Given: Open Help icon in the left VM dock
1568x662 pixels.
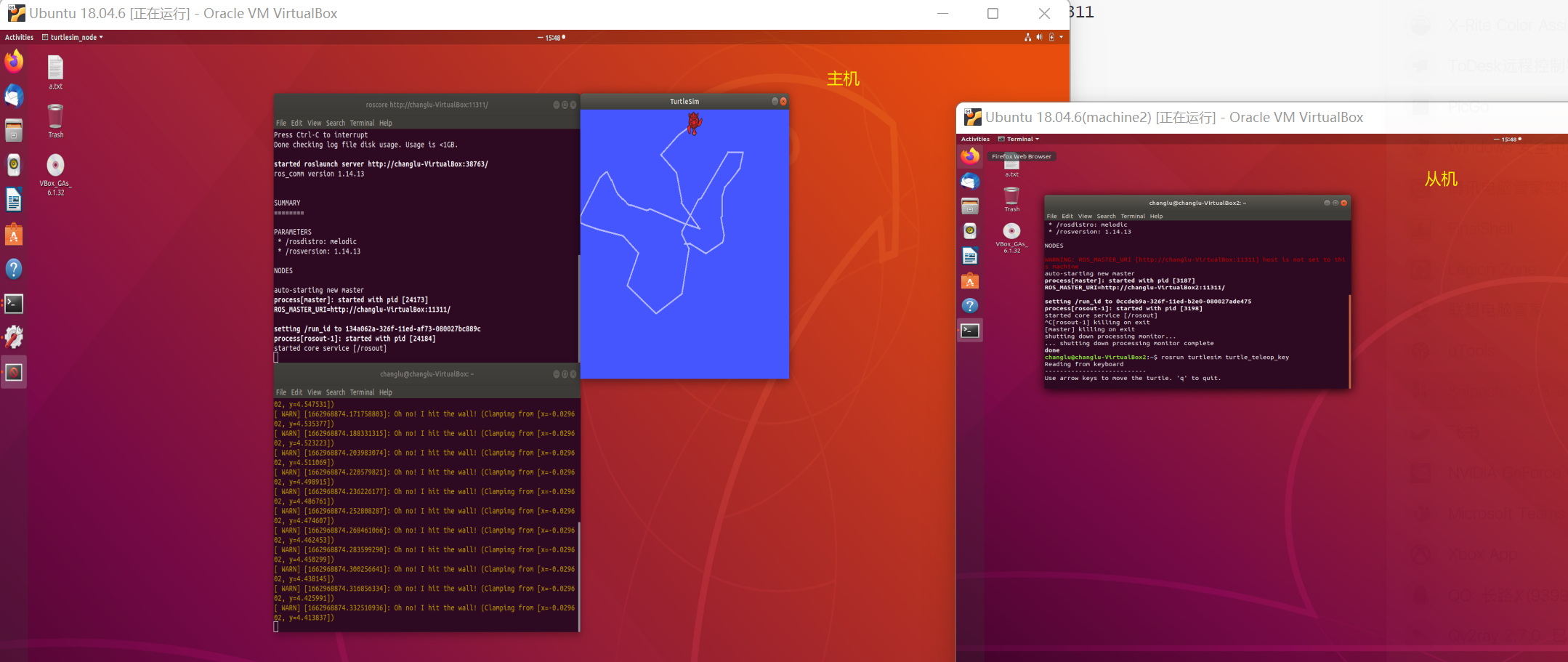Looking at the screenshot, I should pyautogui.click(x=14, y=269).
